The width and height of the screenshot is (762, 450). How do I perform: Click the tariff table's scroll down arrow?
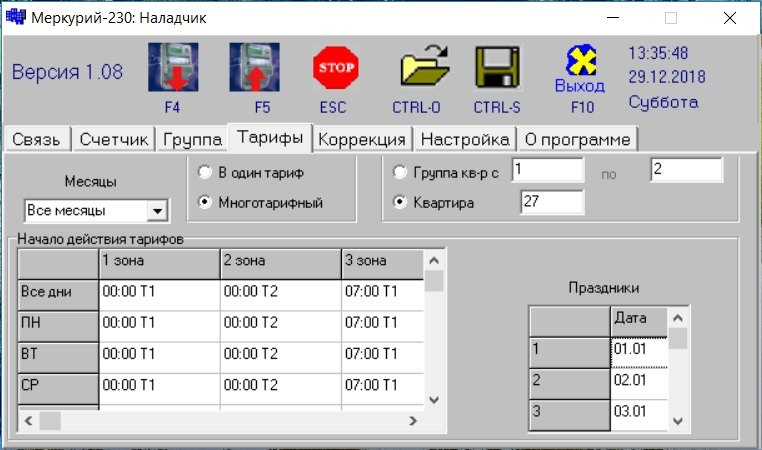(434, 400)
